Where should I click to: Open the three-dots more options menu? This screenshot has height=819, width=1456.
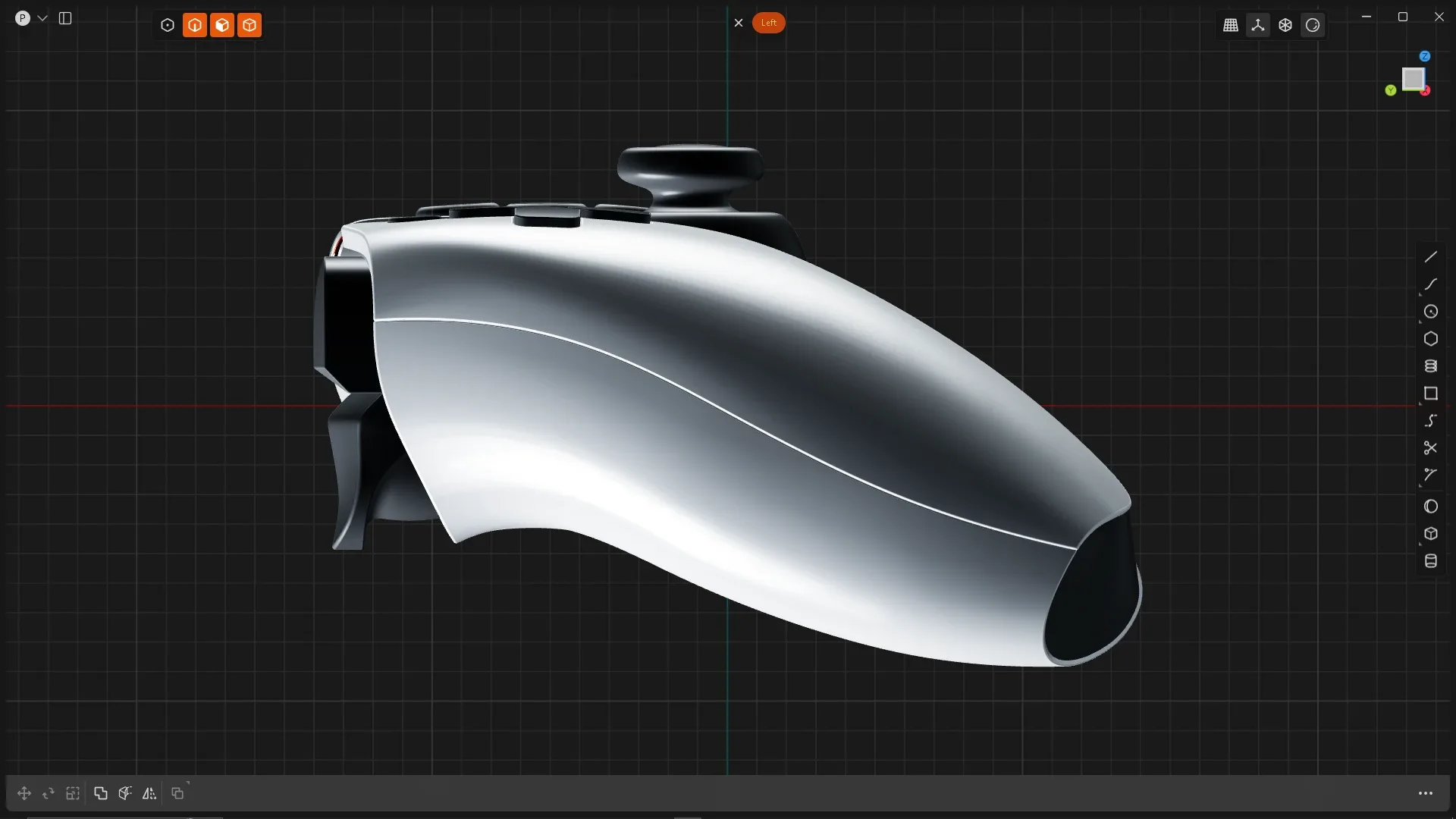tap(1426, 793)
